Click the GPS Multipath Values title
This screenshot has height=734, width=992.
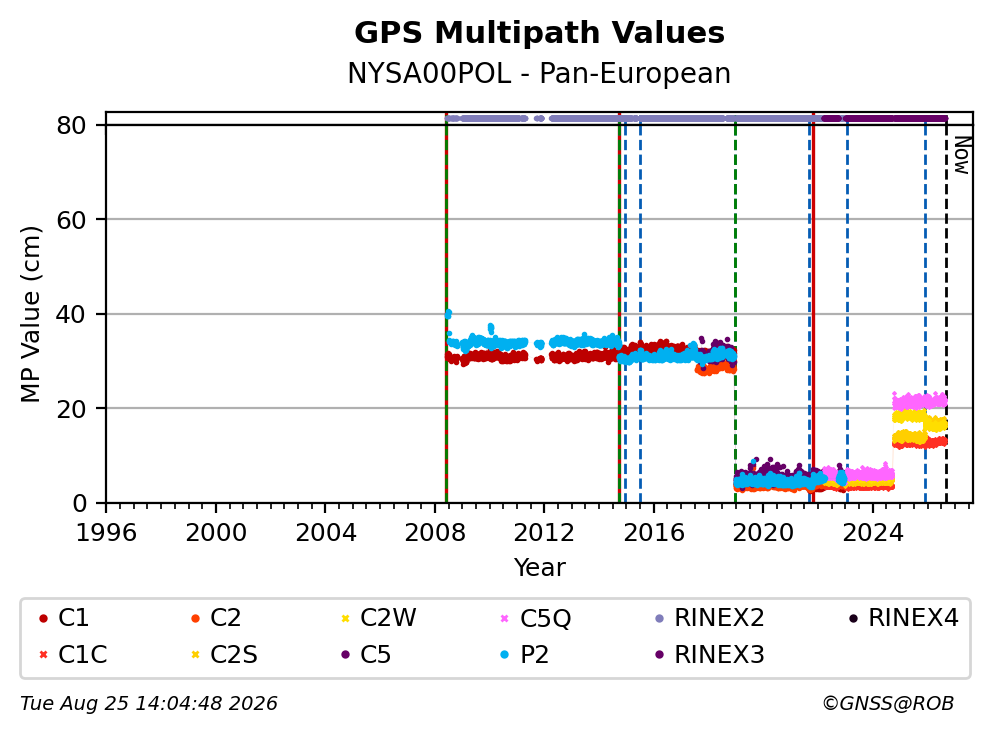(539, 33)
